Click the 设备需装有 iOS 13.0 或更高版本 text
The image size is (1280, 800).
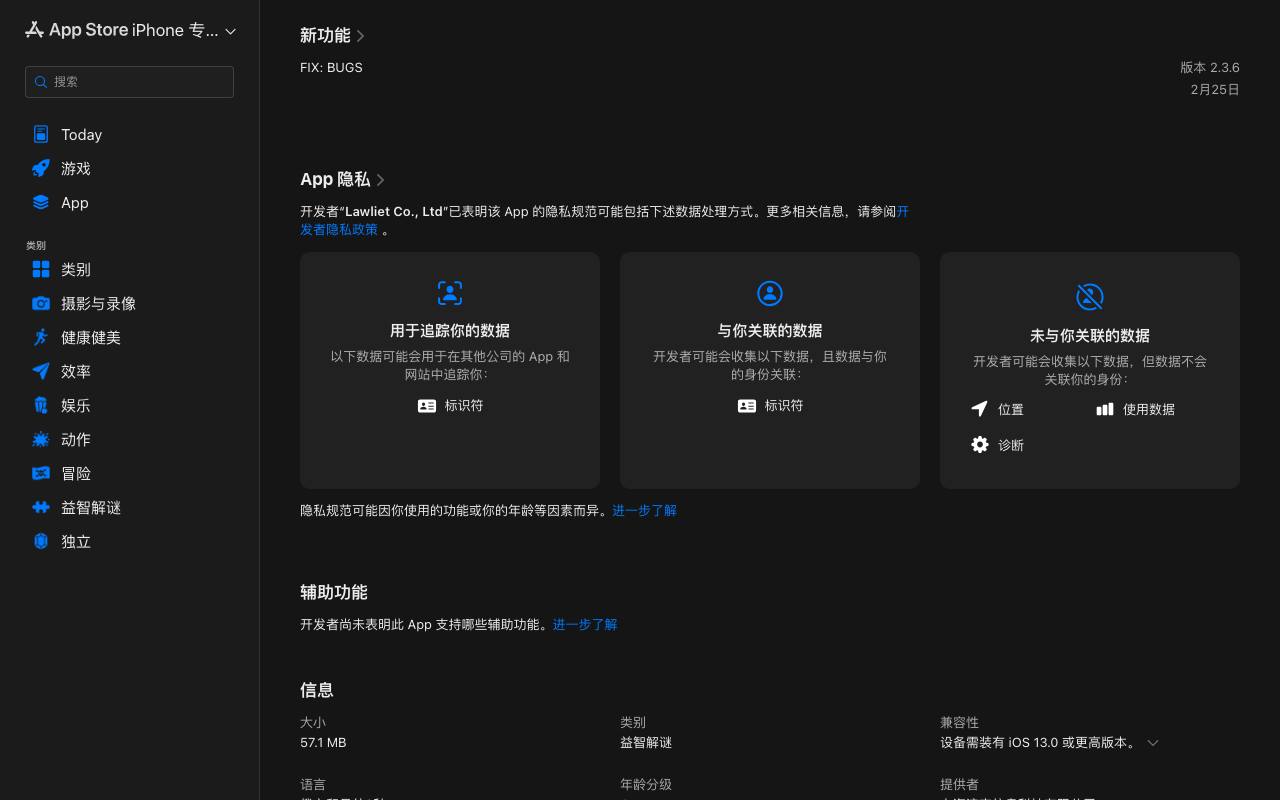[1038, 743]
